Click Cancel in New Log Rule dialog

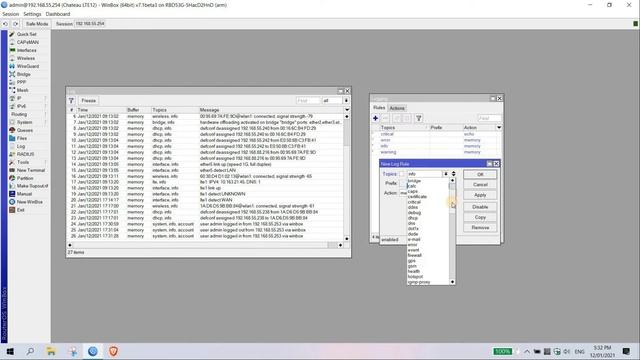click(x=480, y=184)
